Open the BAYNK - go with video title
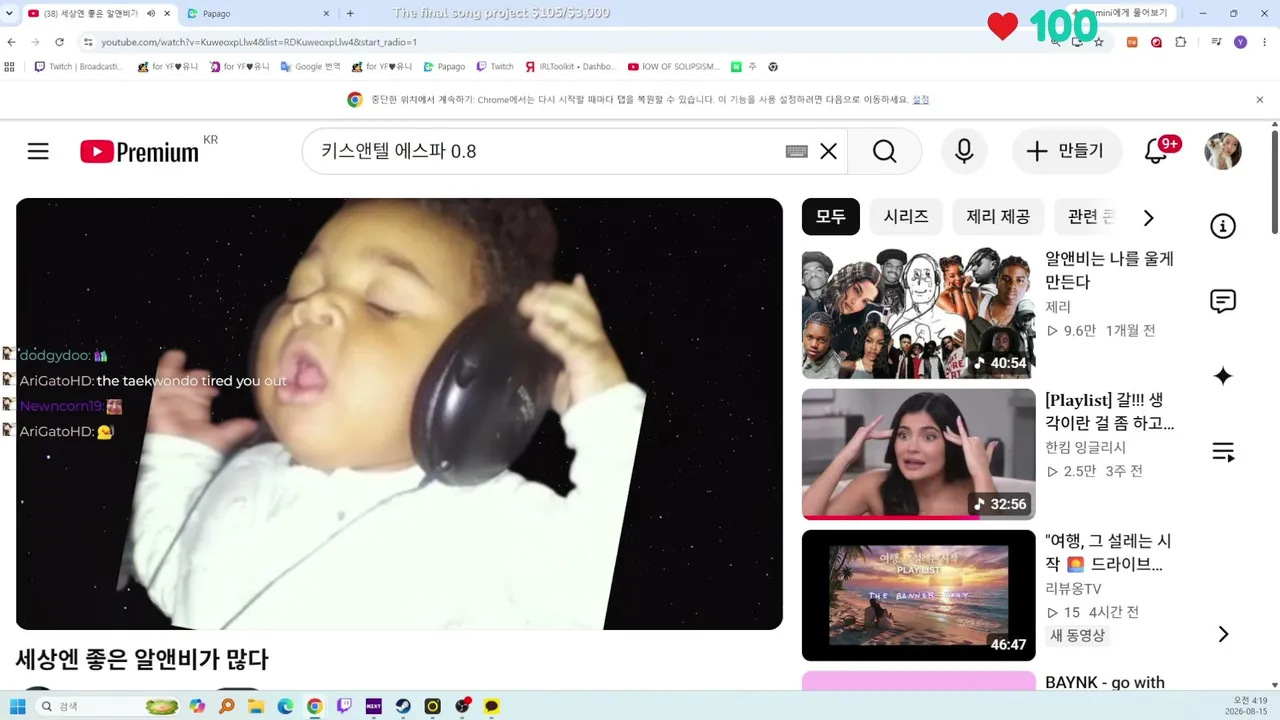The height and width of the screenshot is (720, 1280). click(1105, 682)
